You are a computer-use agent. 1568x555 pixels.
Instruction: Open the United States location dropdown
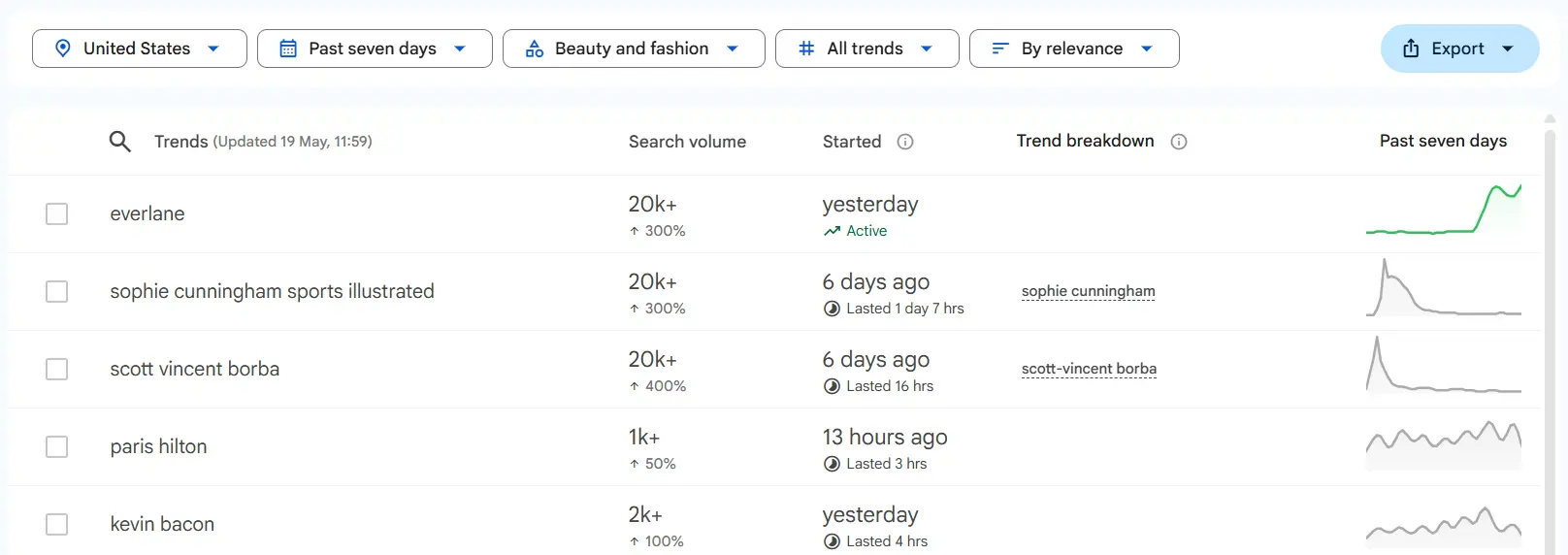pyautogui.click(x=140, y=49)
